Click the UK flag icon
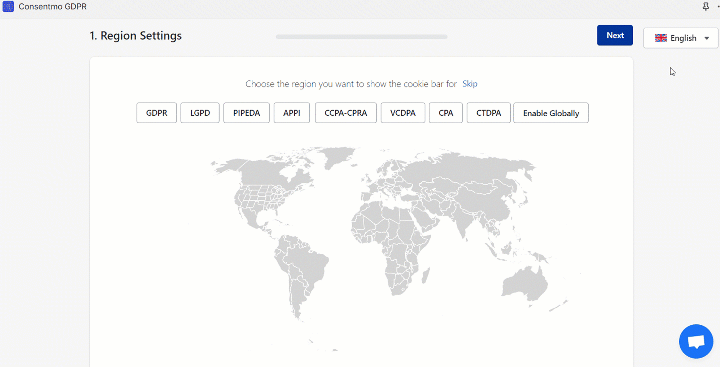 click(x=661, y=38)
